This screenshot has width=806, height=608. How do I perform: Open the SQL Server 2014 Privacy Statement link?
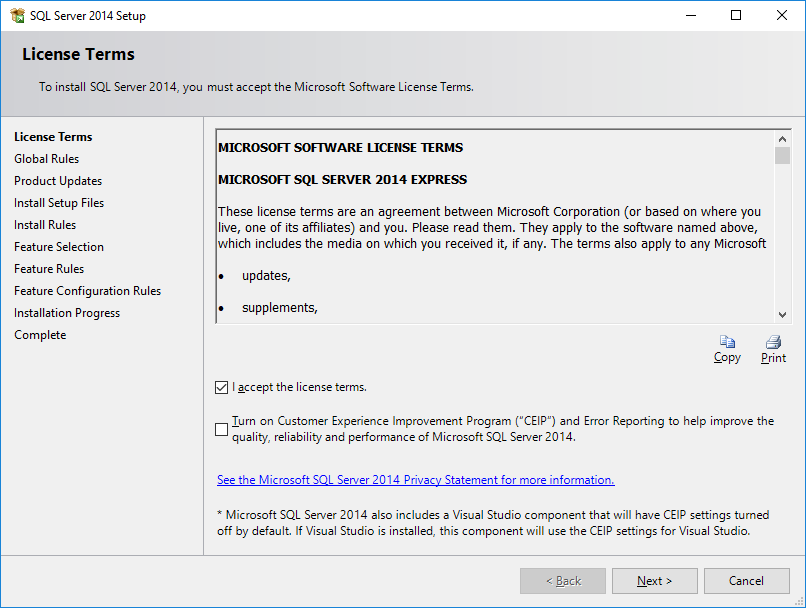[415, 479]
